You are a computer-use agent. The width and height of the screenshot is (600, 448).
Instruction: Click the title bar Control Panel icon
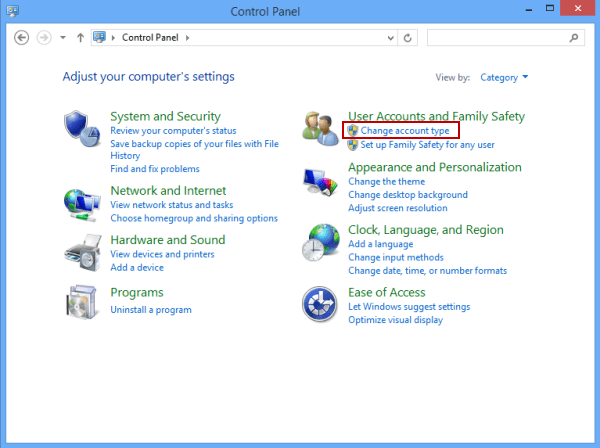point(12,11)
